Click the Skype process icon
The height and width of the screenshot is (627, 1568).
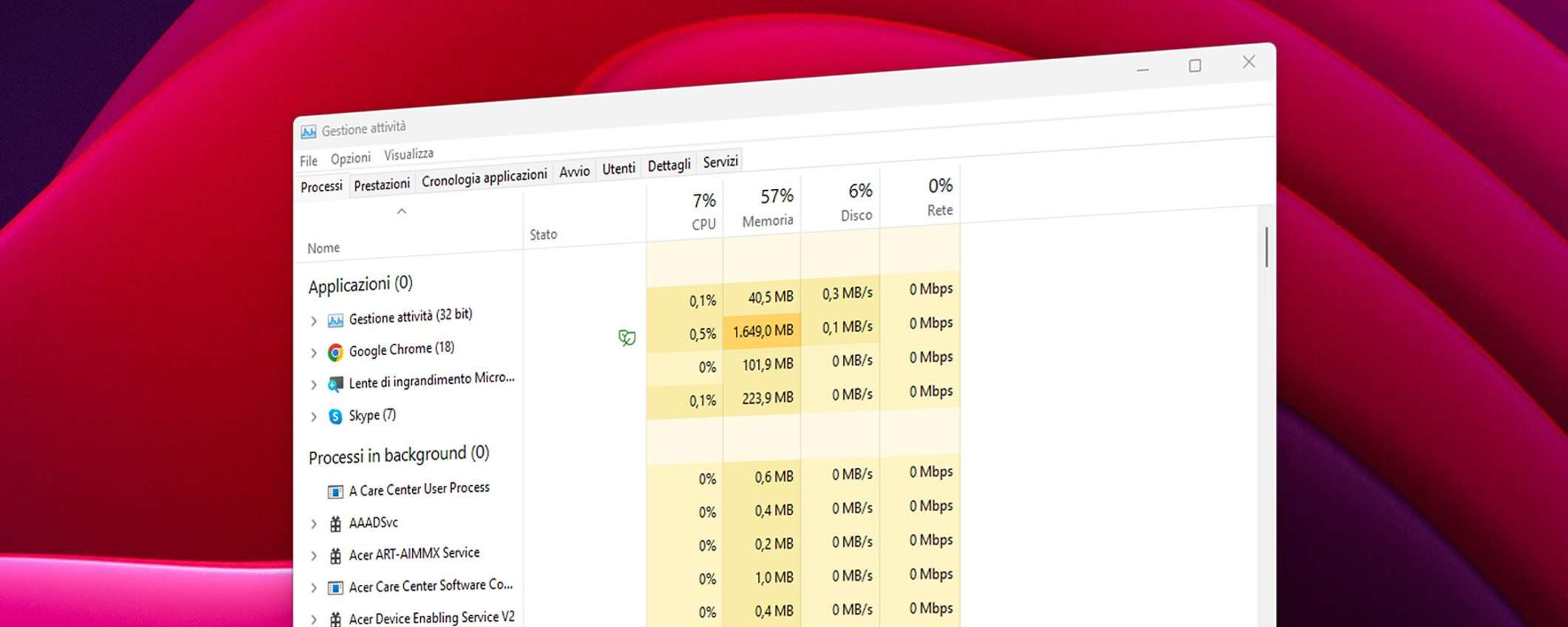coord(335,417)
